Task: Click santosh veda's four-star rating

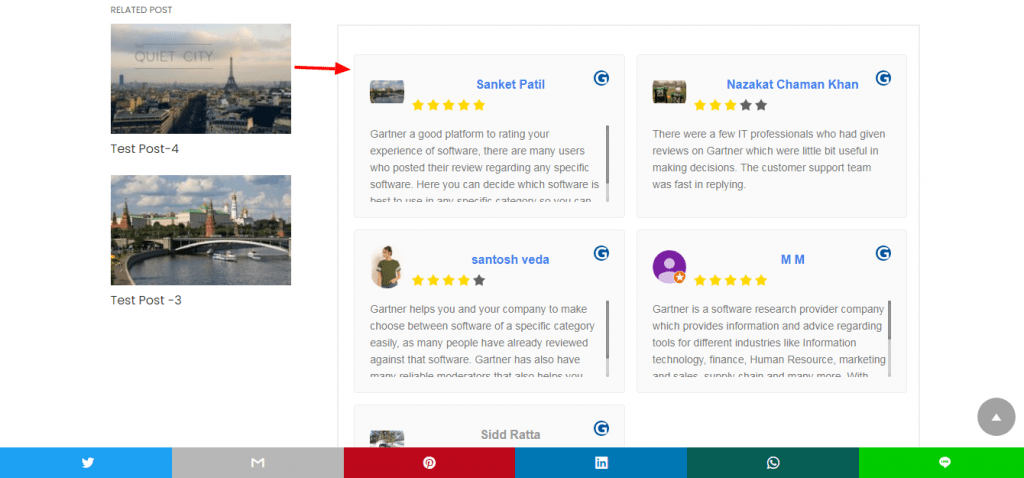Action: 448,280
